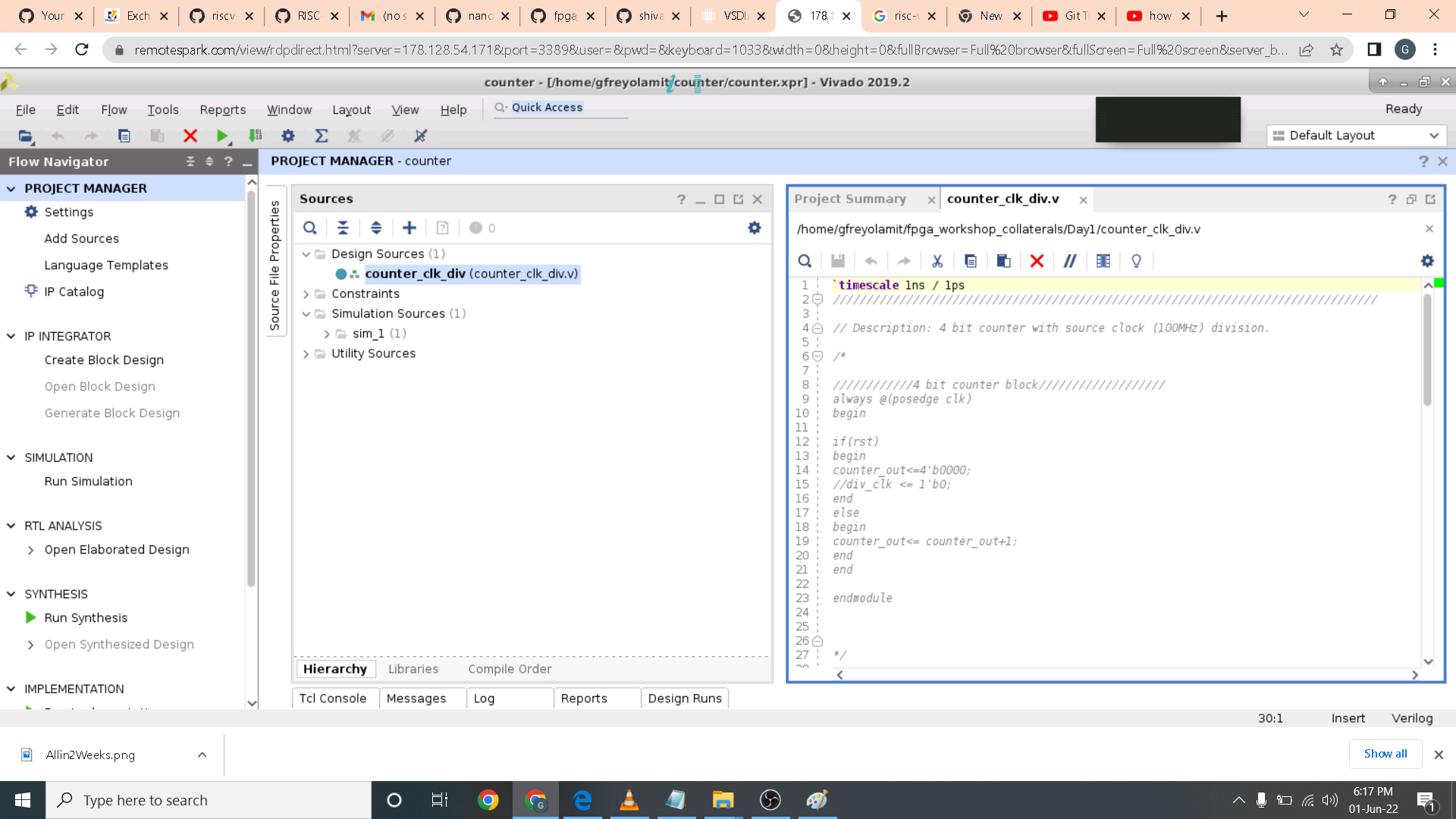This screenshot has width=1456, height=819.
Task: Collapse all in Sources panel
Action: click(343, 228)
